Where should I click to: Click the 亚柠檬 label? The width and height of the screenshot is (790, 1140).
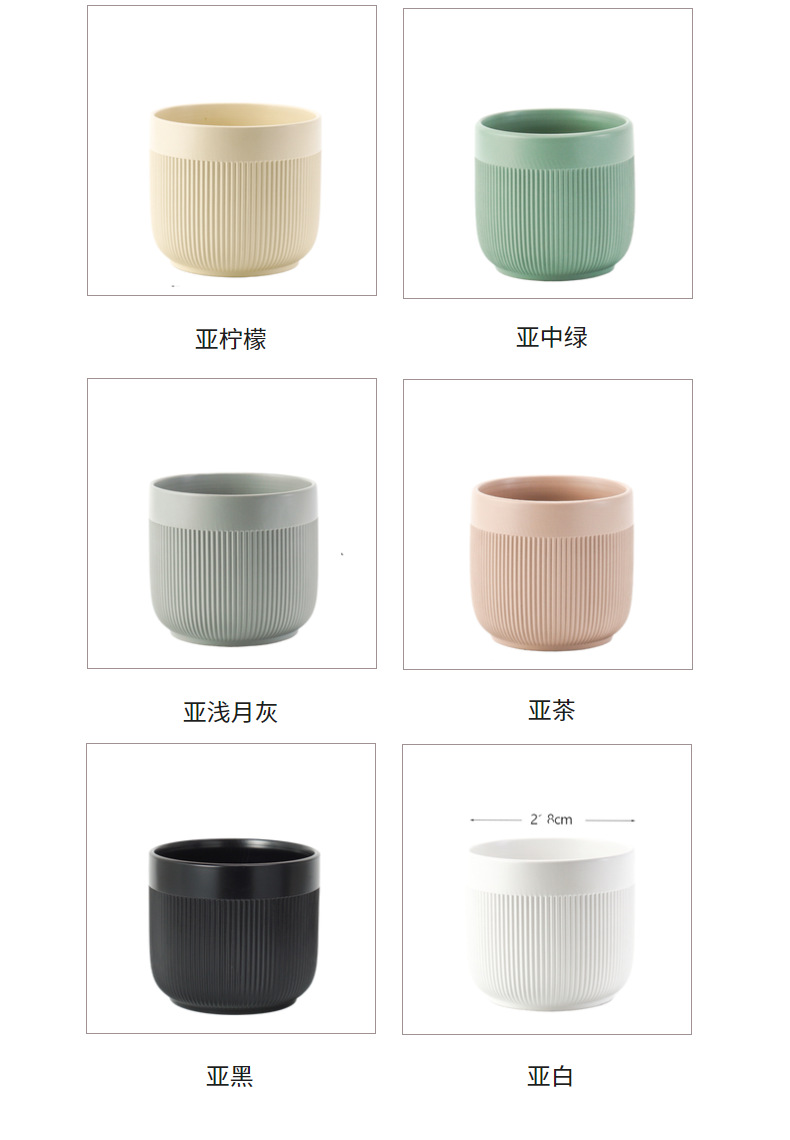click(x=231, y=340)
